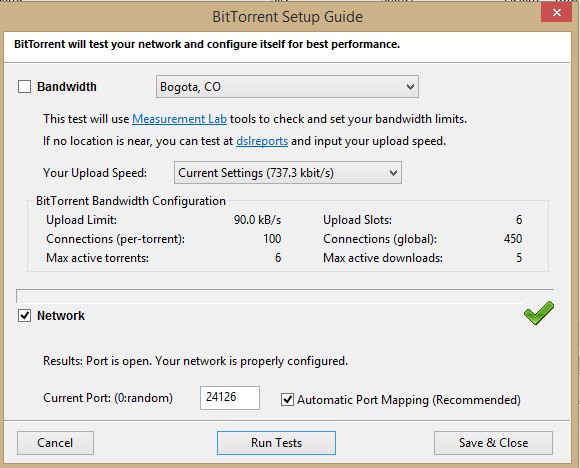
Task: Toggle Automatic Port Mapping checkbox
Action: 287,400
